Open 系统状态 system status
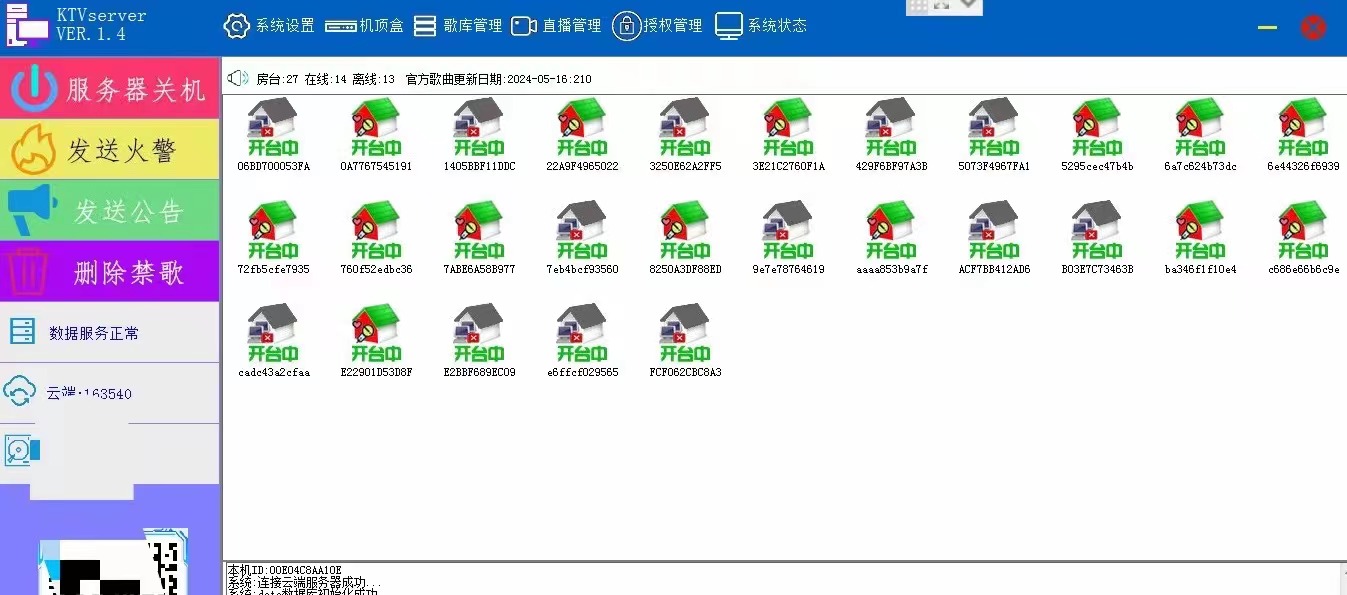Screen dimensions: 1347x595 click(x=761, y=26)
